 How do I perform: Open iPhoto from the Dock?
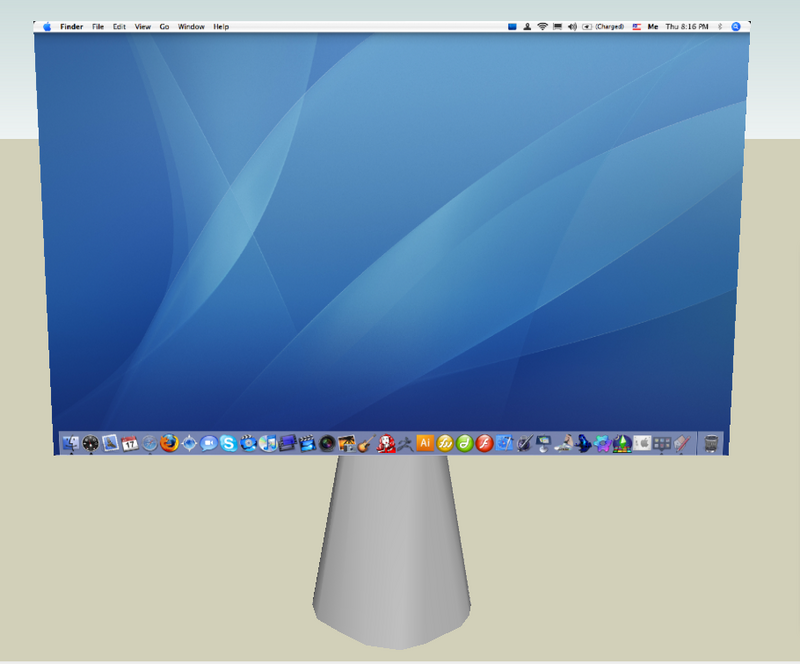pyautogui.click(x=347, y=443)
